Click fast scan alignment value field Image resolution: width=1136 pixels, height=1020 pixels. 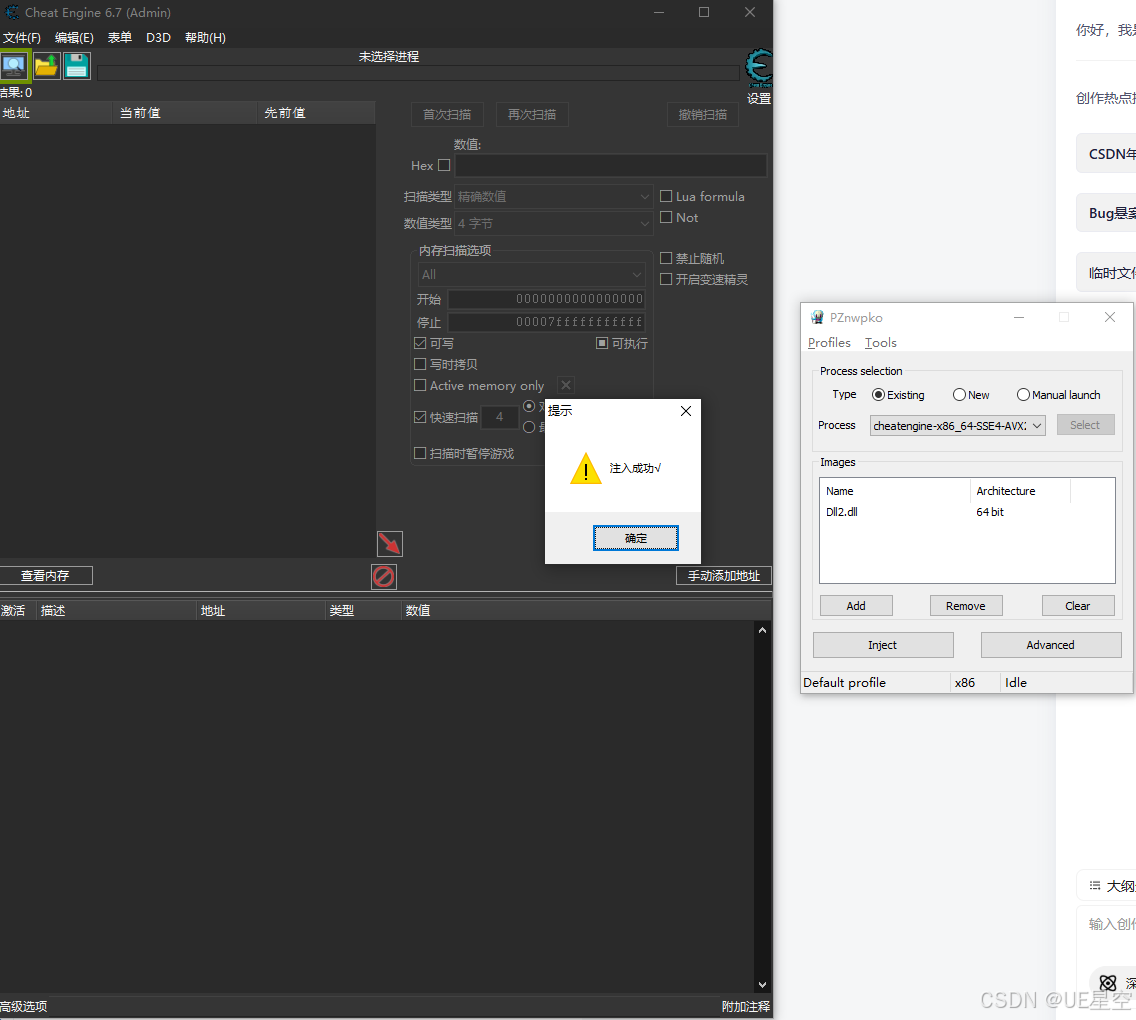(500, 417)
